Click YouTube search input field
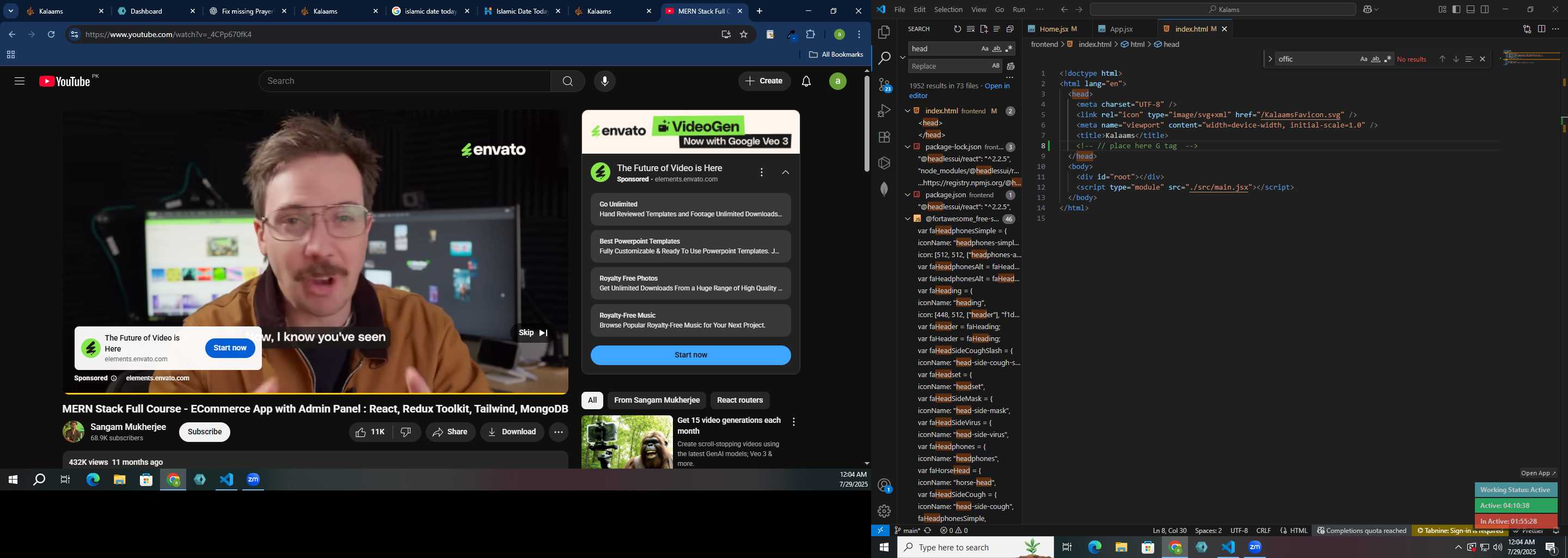 click(x=405, y=81)
